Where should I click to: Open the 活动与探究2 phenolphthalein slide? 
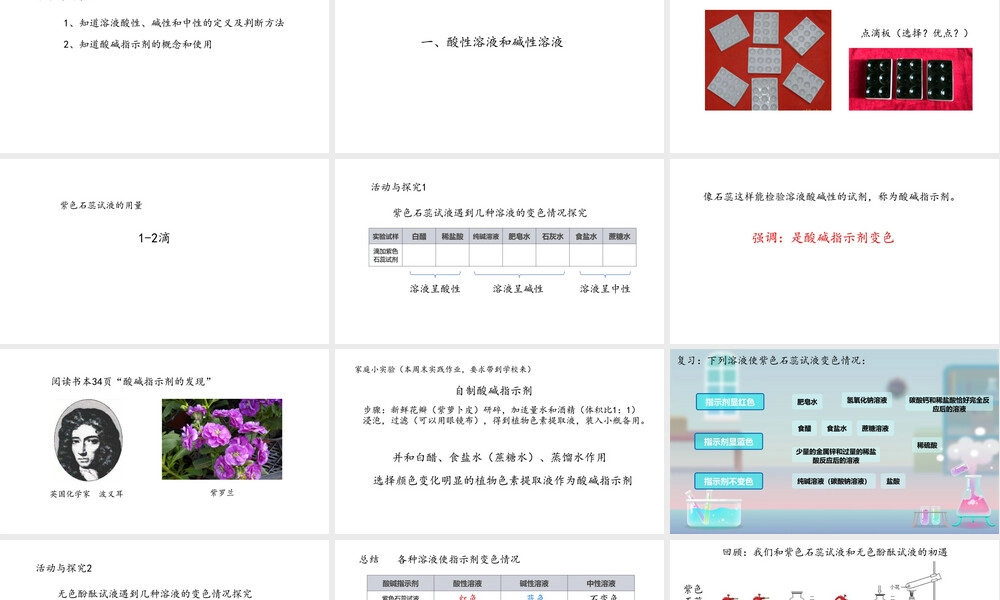click(165, 570)
